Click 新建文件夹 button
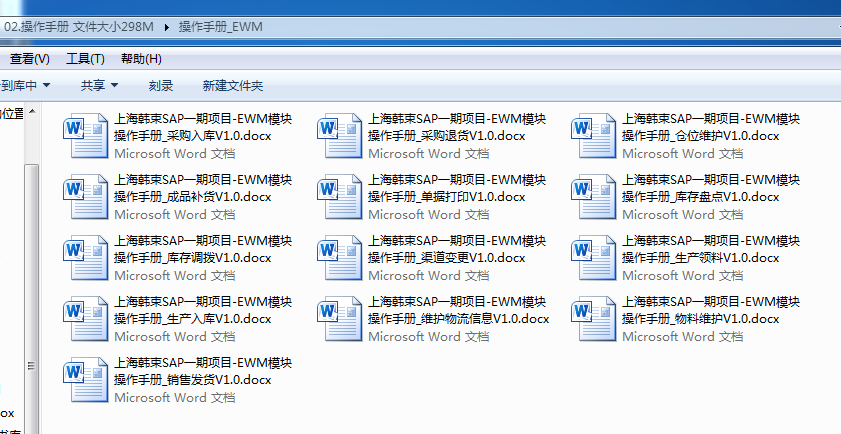 pyautogui.click(x=233, y=85)
